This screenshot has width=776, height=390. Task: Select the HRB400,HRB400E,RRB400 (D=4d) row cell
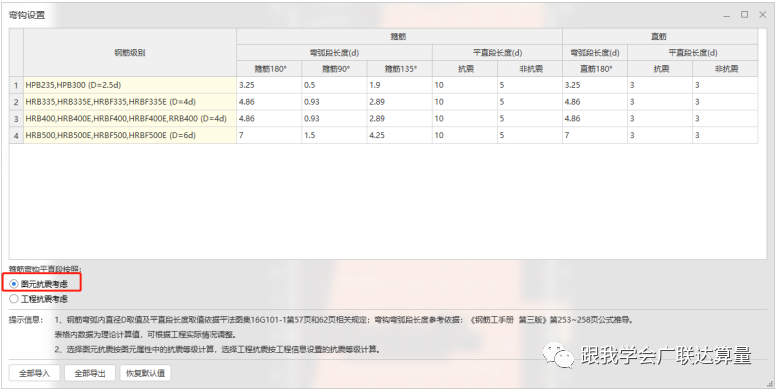(x=130, y=119)
